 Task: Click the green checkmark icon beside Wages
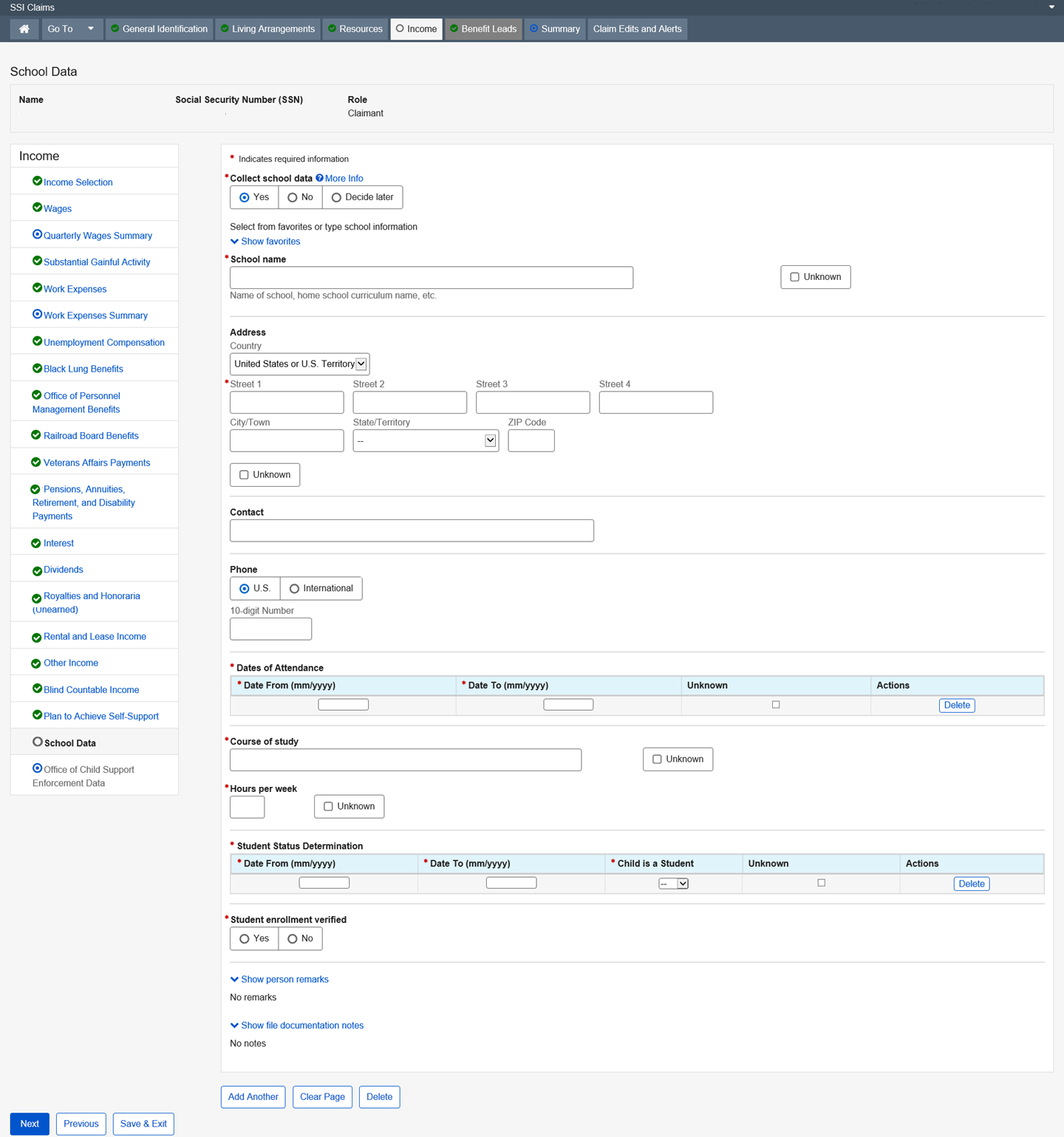(x=37, y=208)
